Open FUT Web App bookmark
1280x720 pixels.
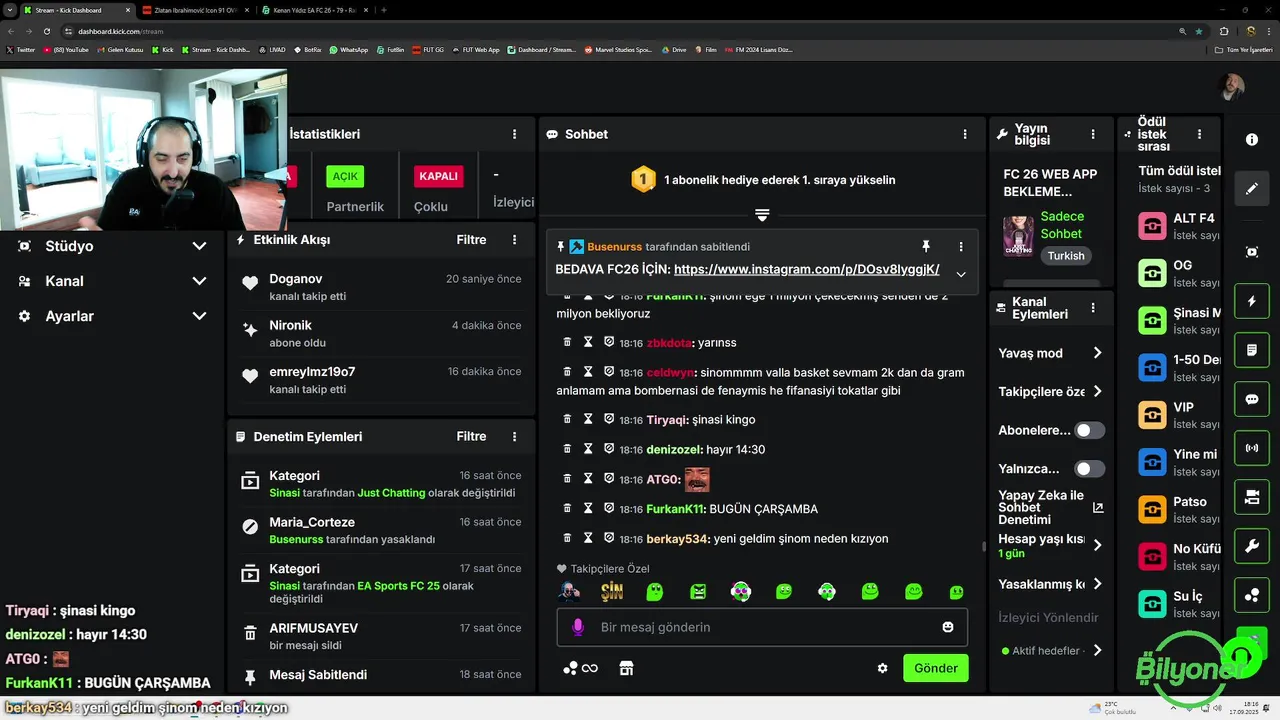tap(478, 49)
